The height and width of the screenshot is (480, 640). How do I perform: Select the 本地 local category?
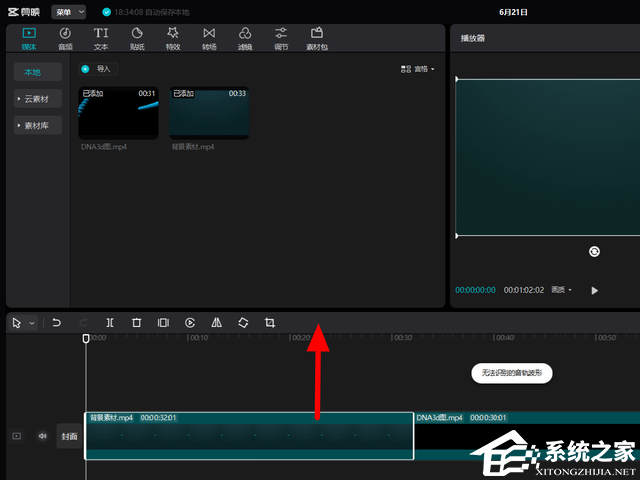pyautogui.click(x=38, y=72)
